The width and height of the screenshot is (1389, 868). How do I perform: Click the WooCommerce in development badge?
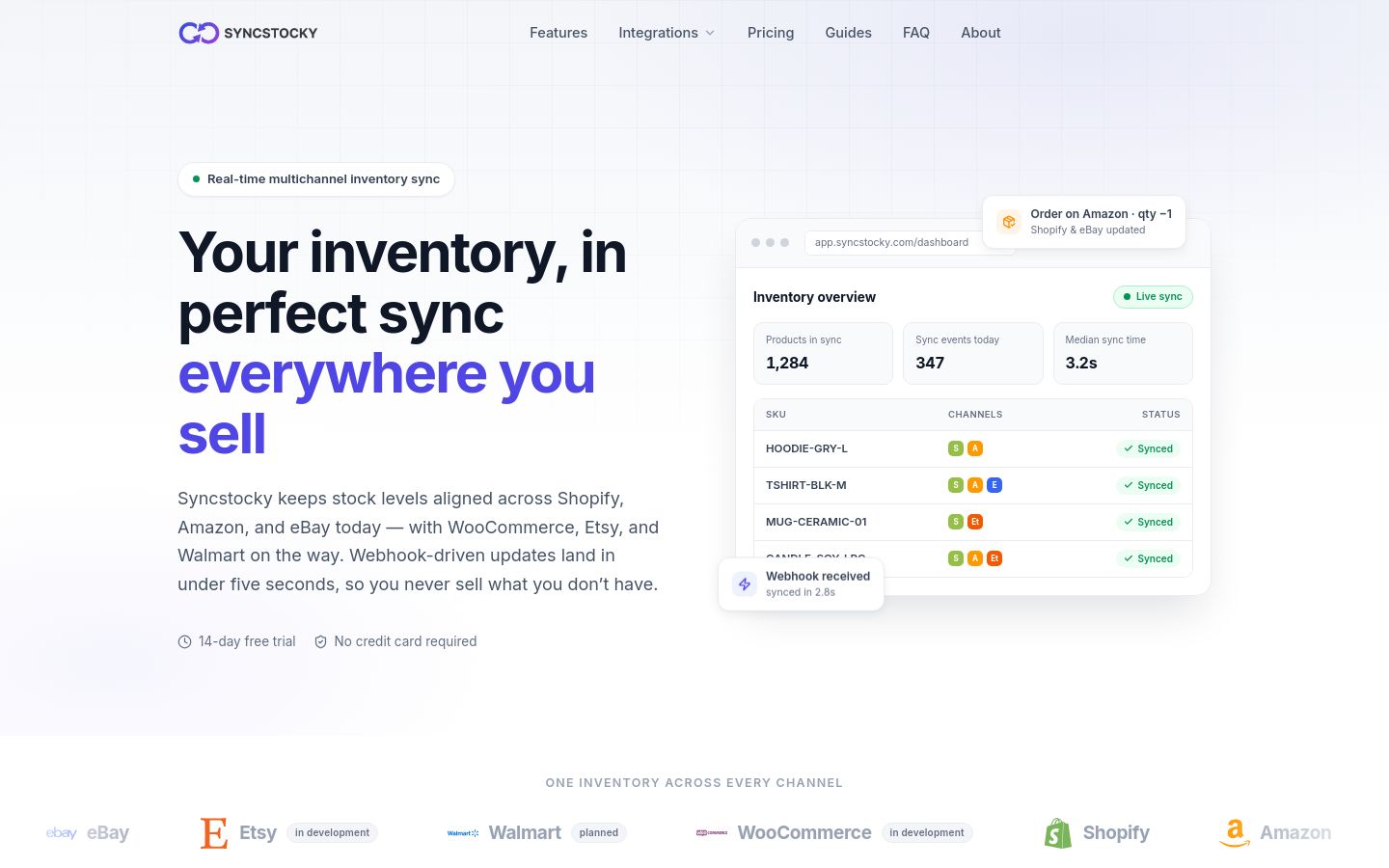(927, 832)
